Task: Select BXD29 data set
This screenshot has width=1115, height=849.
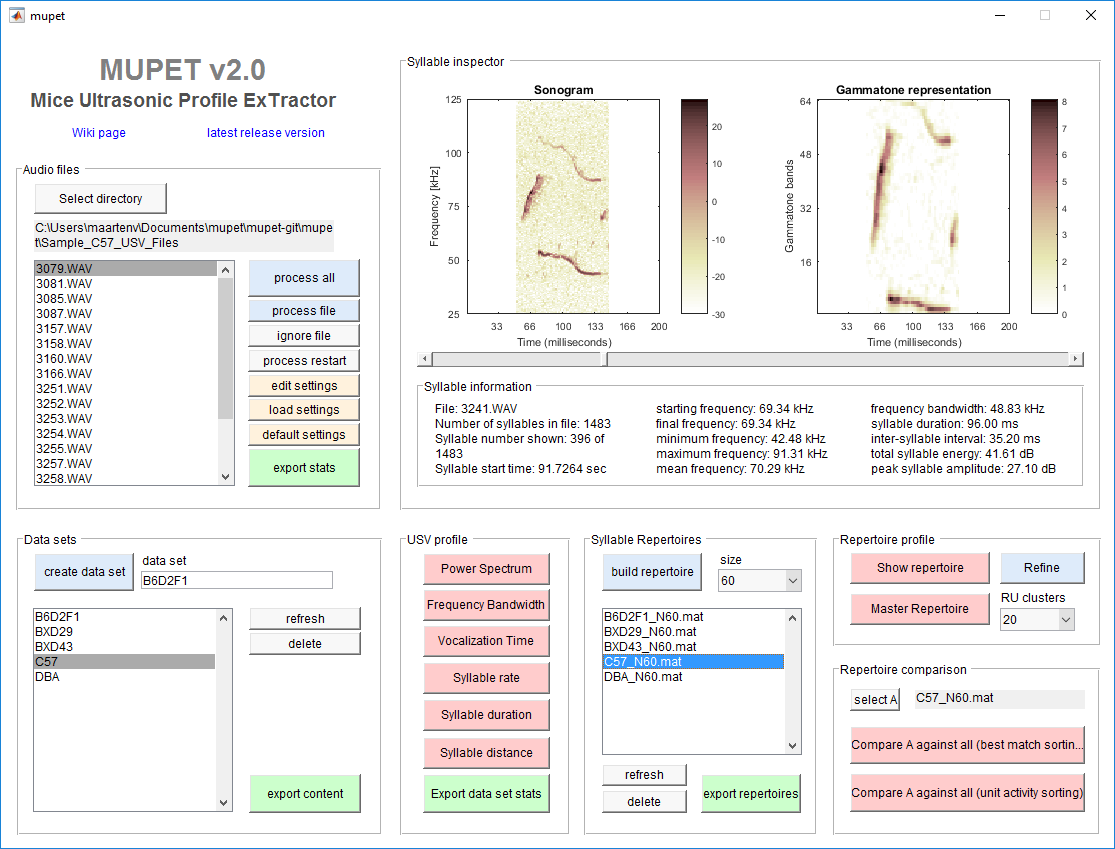Action: (x=124, y=631)
